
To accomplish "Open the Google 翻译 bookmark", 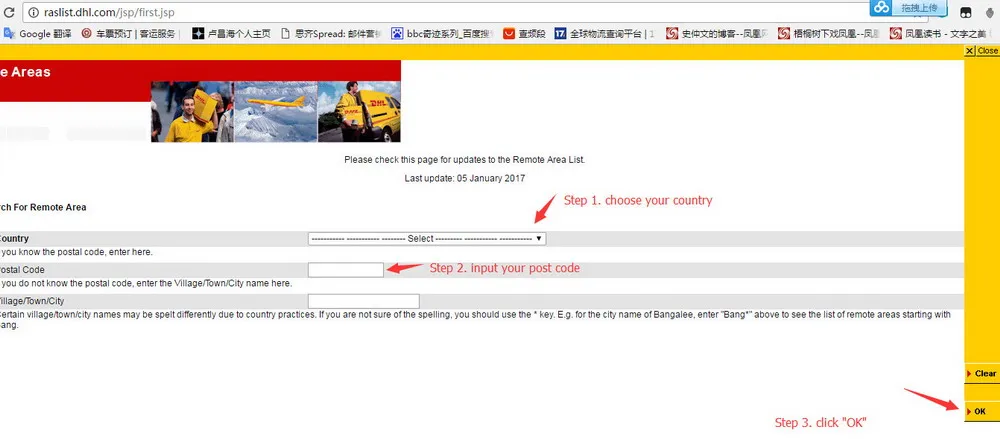I will 38,33.
